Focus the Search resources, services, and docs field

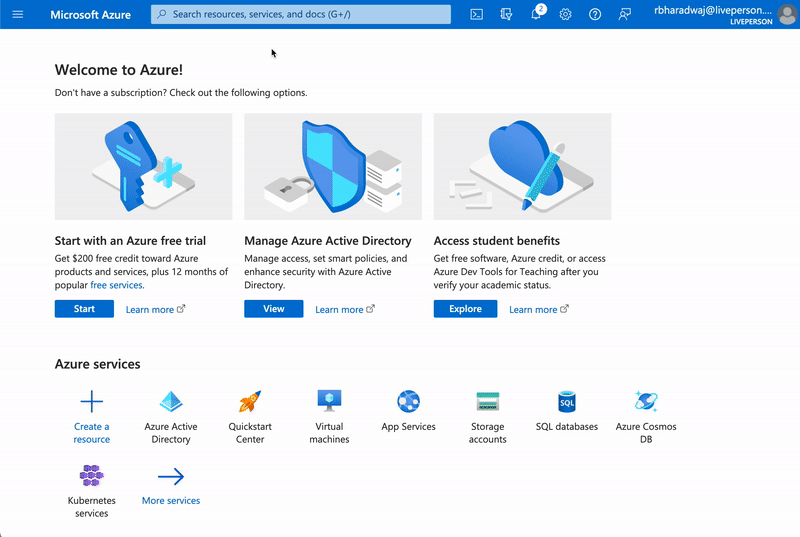point(301,14)
